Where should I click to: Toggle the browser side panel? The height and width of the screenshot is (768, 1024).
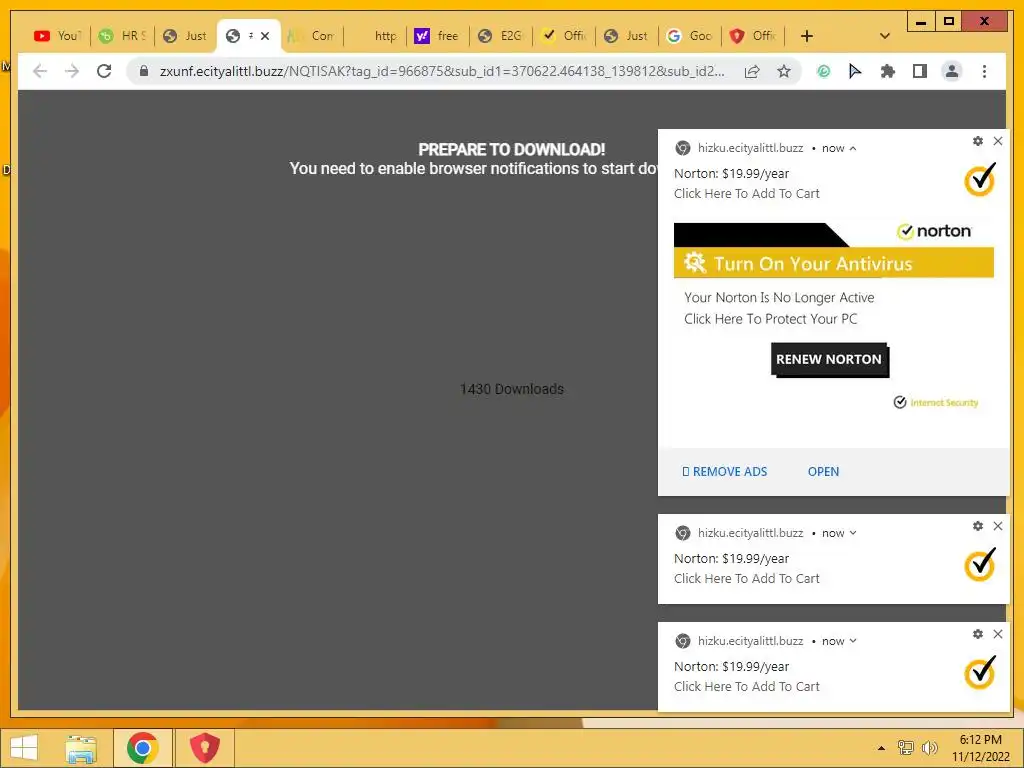pyautogui.click(x=920, y=71)
